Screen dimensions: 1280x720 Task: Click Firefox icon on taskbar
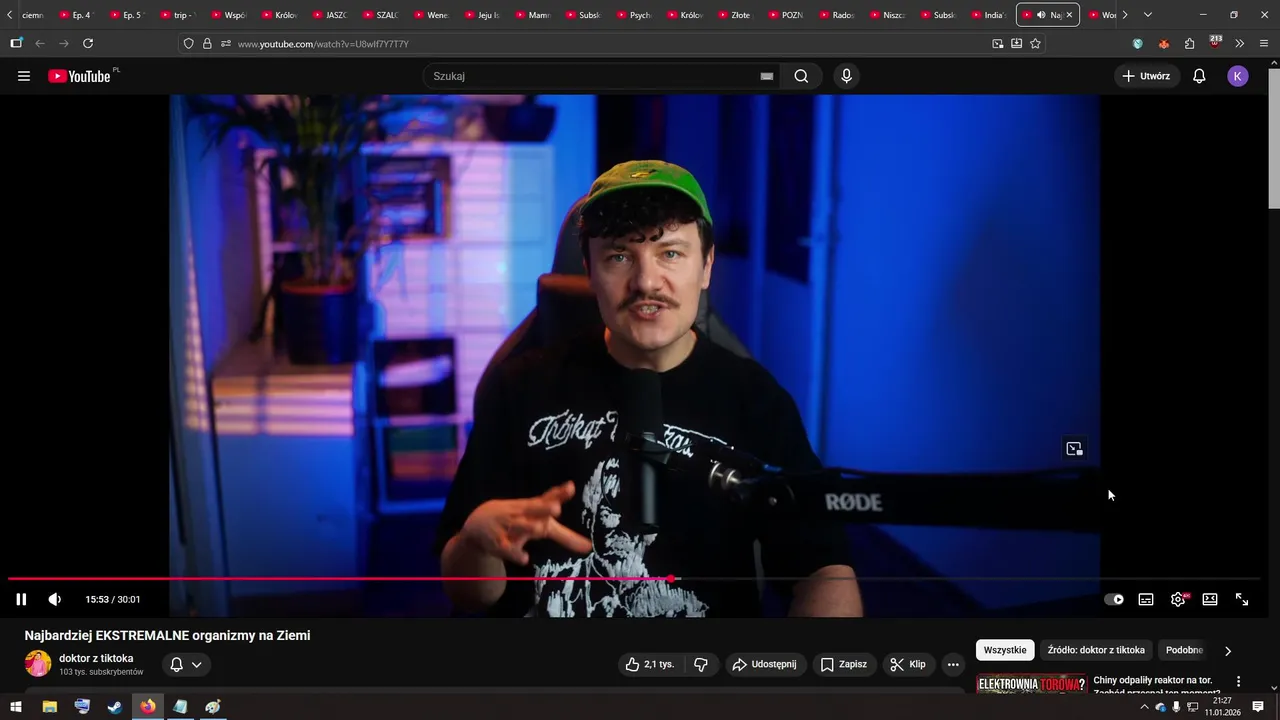point(148,707)
